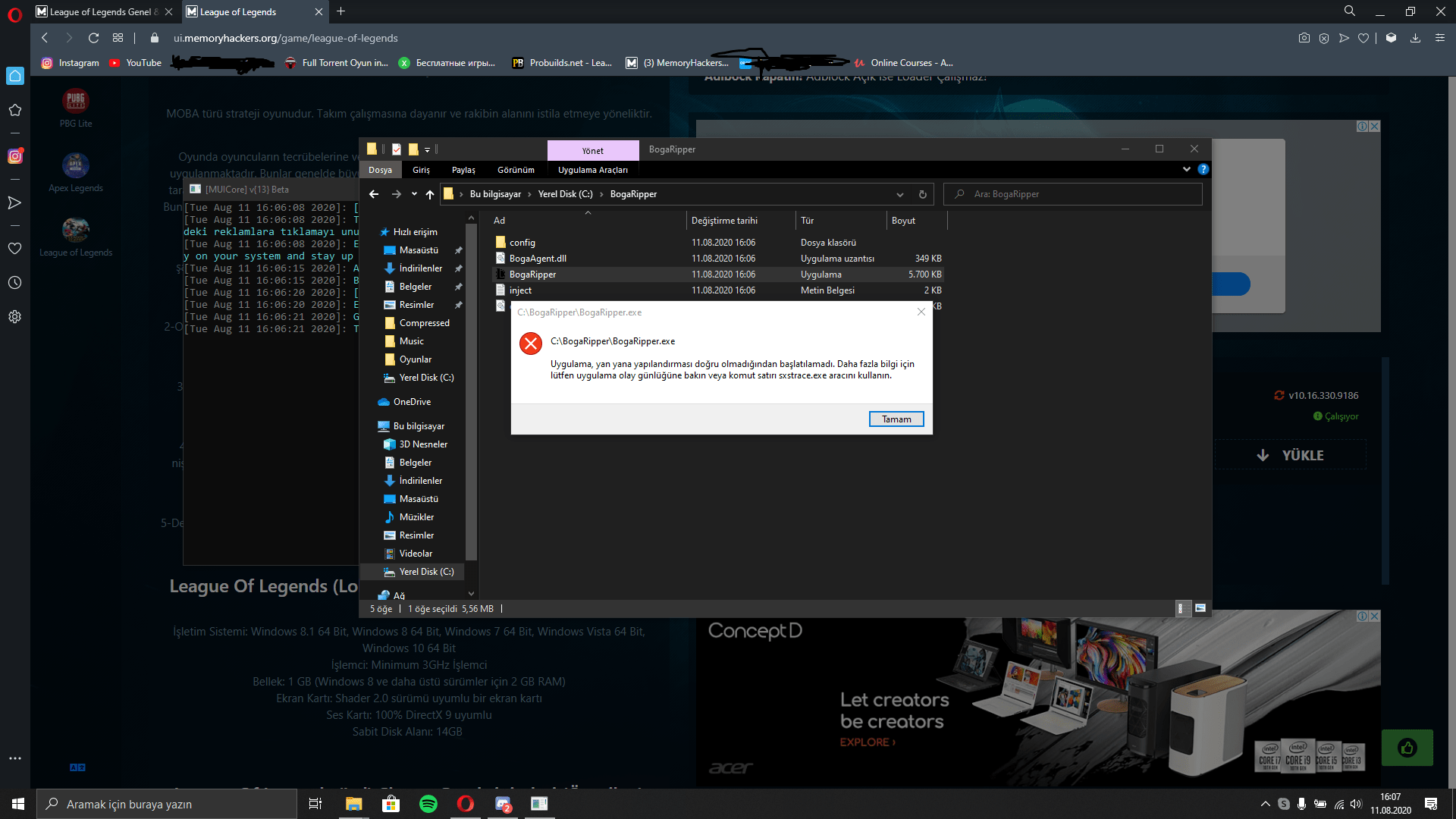Refresh the BogaRipper folder view
The image size is (1456, 819).
tap(923, 194)
